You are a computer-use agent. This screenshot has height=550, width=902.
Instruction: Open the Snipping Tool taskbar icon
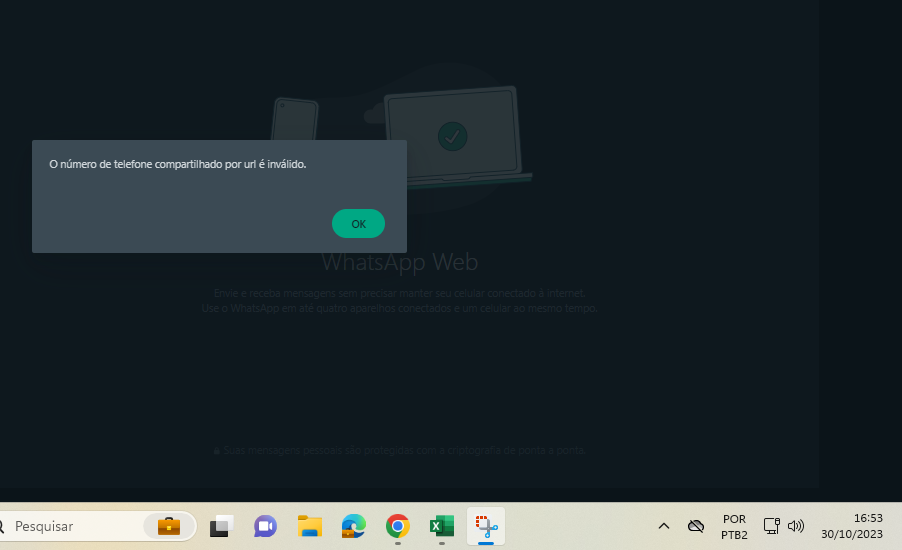486,526
